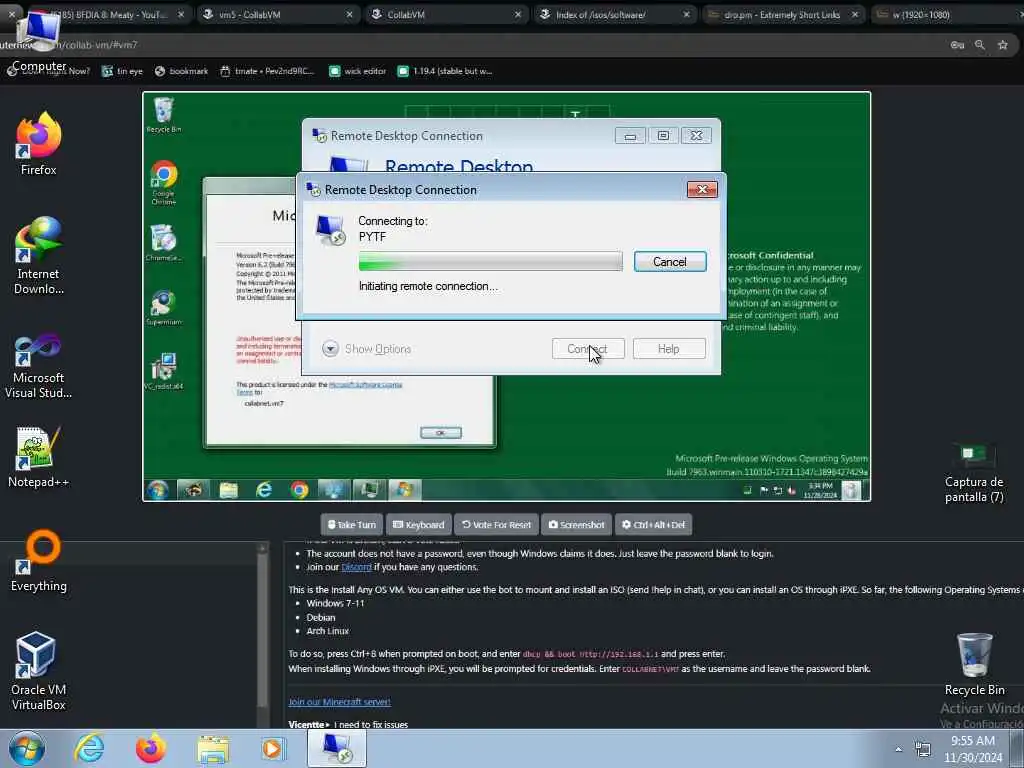Close the Connecting to PYTF dialog
Viewport: 1024px width, 768px height.
coord(702,189)
